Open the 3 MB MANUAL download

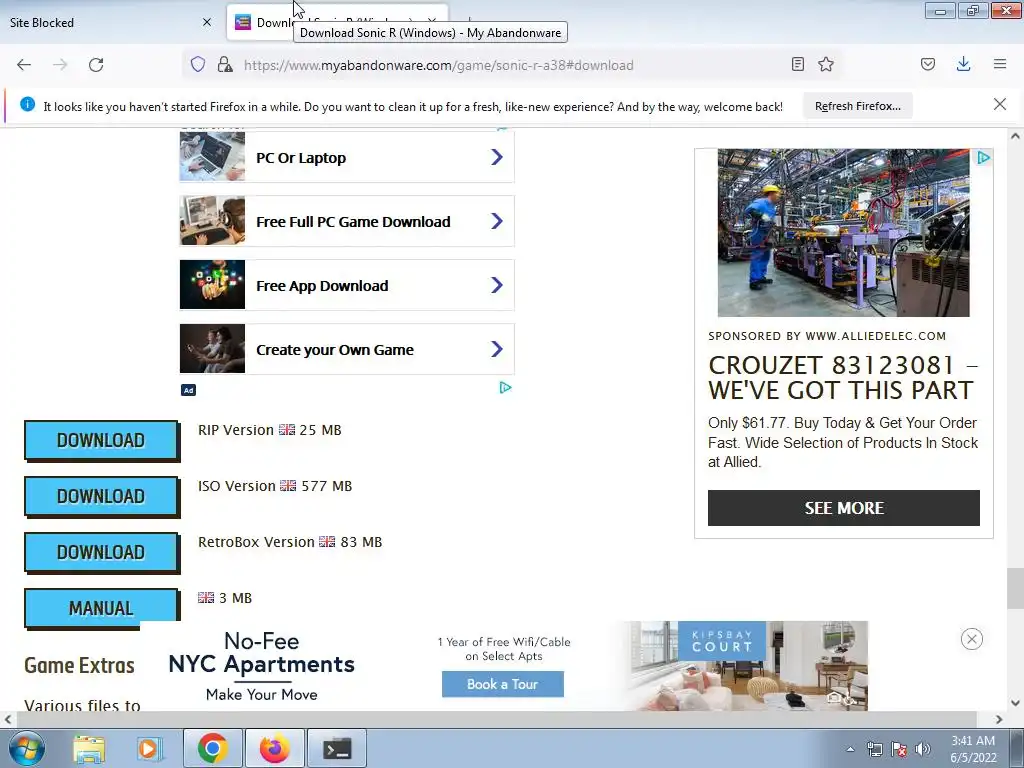101,608
